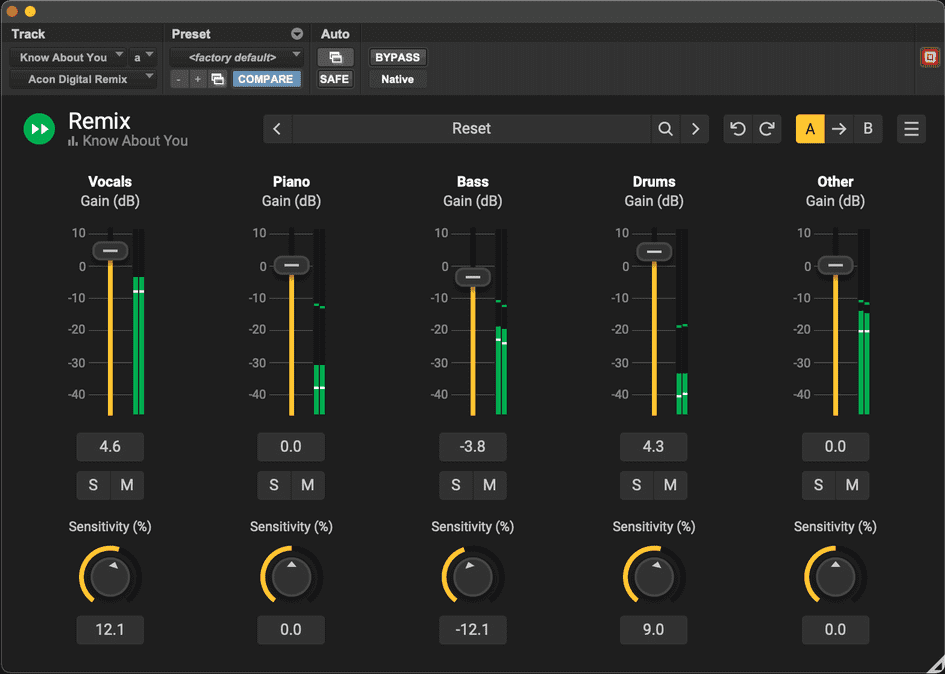The image size is (945, 674).
Task: Enable BYPASS on the plugin
Action: 397,57
